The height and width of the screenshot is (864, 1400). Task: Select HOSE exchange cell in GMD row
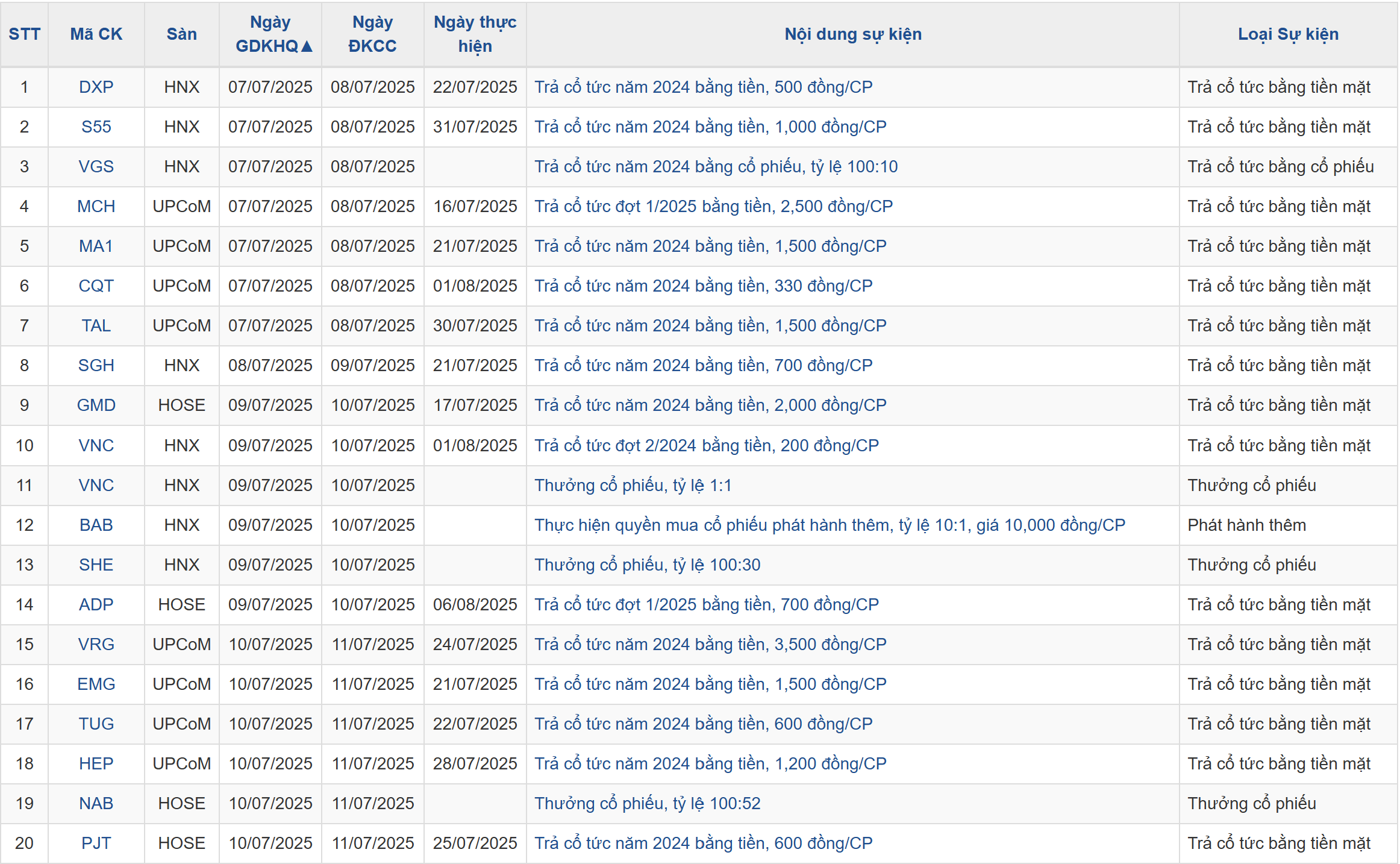point(182,405)
